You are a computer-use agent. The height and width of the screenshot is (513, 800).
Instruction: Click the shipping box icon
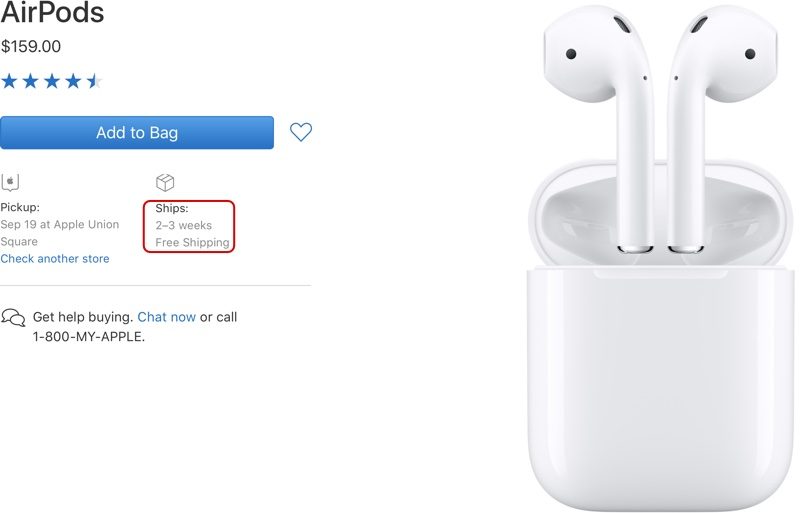[165, 182]
